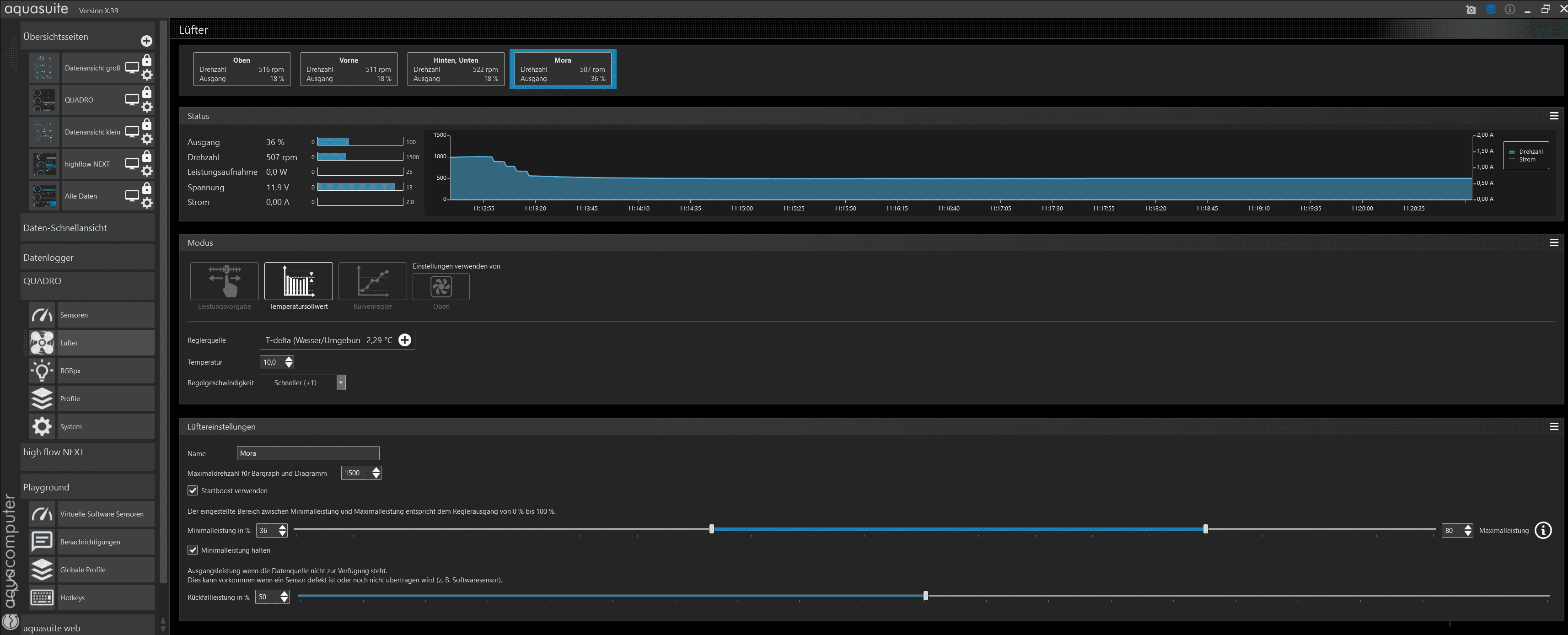The width and height of the screenshot is (1568, 635).
Task: Click blue layers icon in title bar
Action: 1491,9
